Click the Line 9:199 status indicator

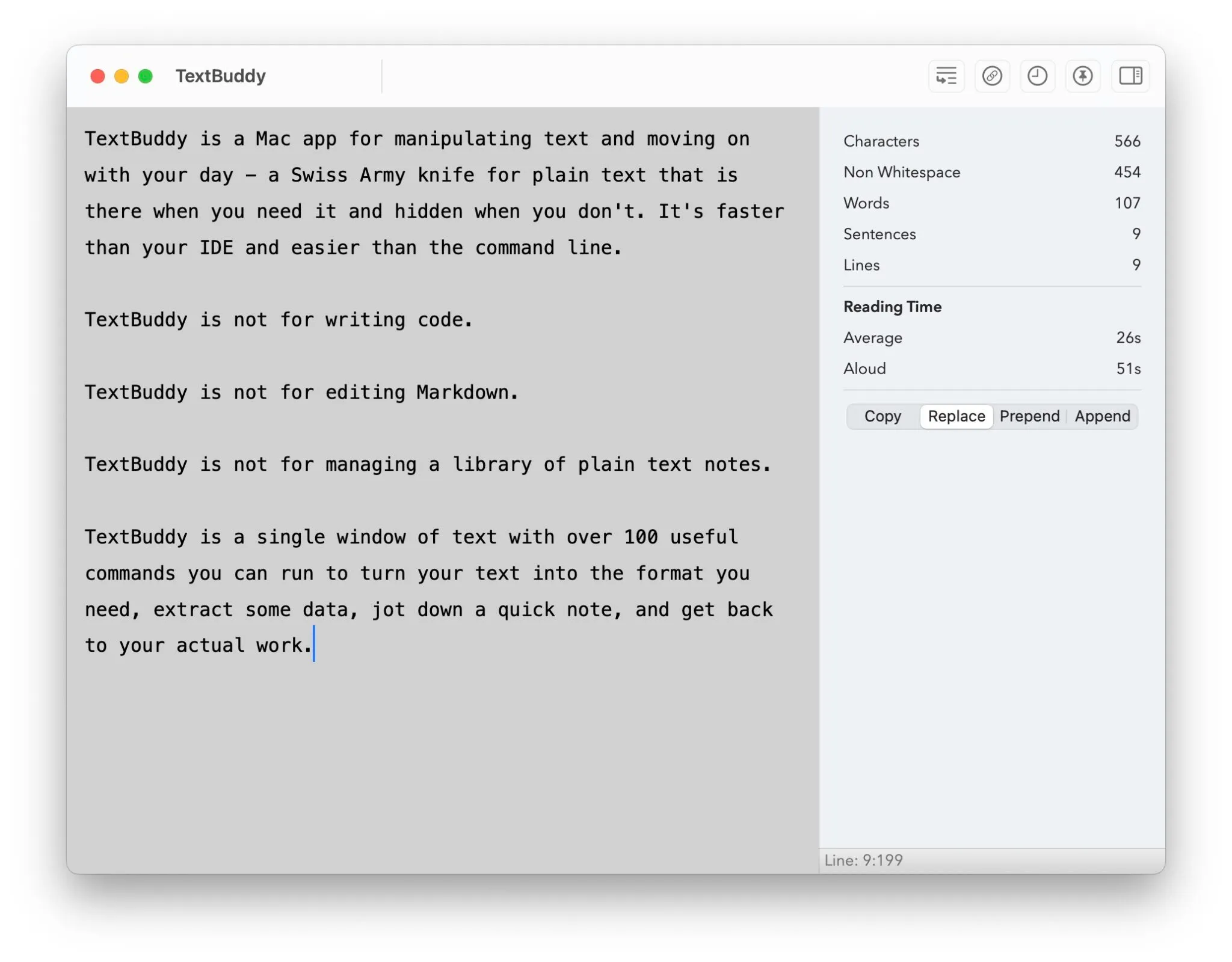tap(863, 860)
